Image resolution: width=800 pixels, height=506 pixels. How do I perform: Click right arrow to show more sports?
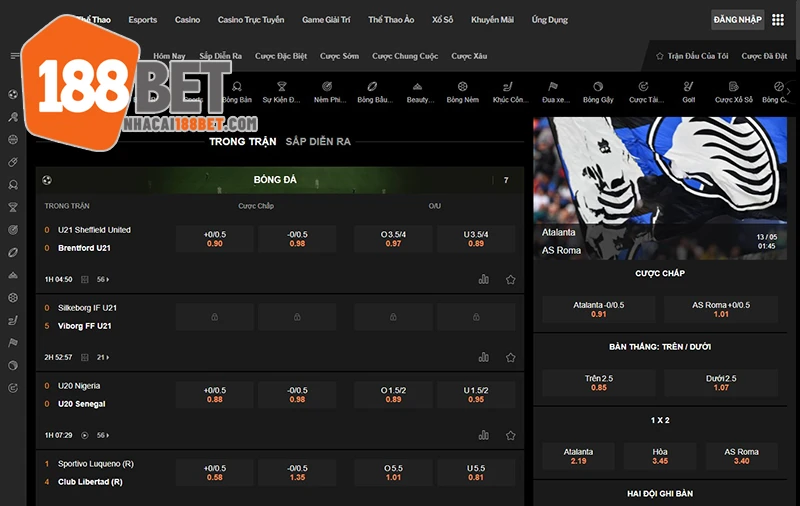(789, 92)
